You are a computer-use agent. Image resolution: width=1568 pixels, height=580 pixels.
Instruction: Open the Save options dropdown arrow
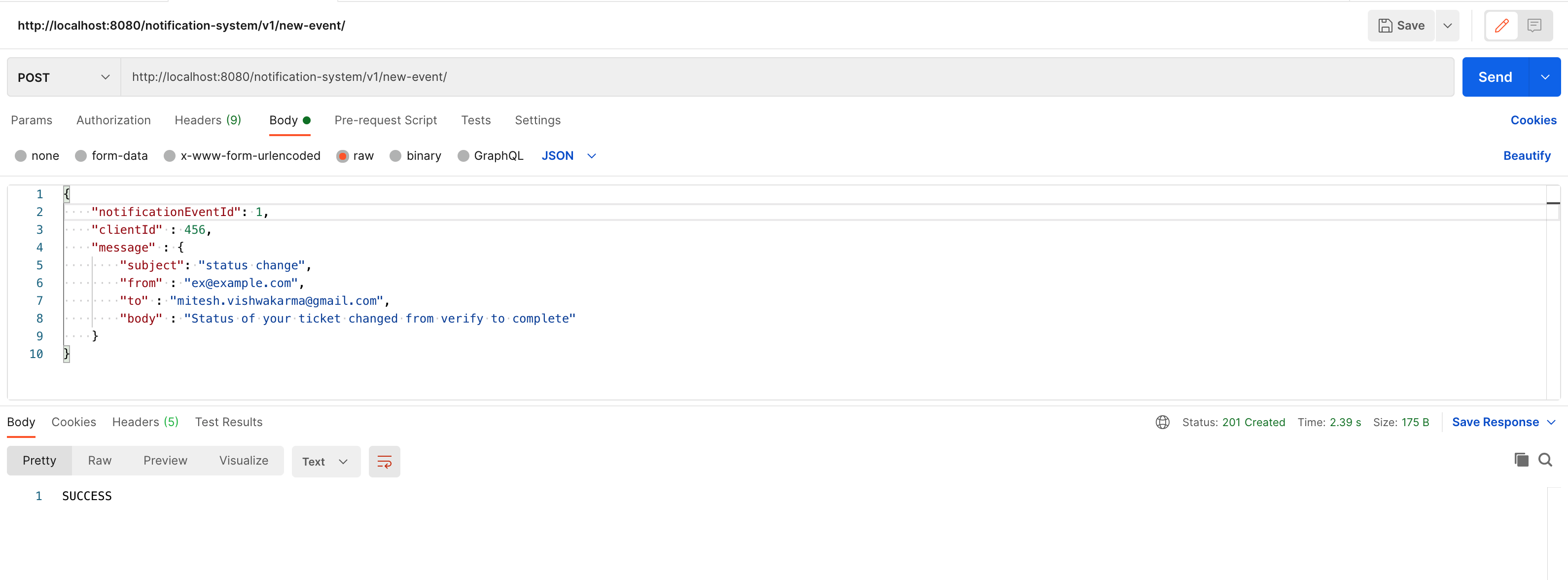click(x=1448, y=26)
